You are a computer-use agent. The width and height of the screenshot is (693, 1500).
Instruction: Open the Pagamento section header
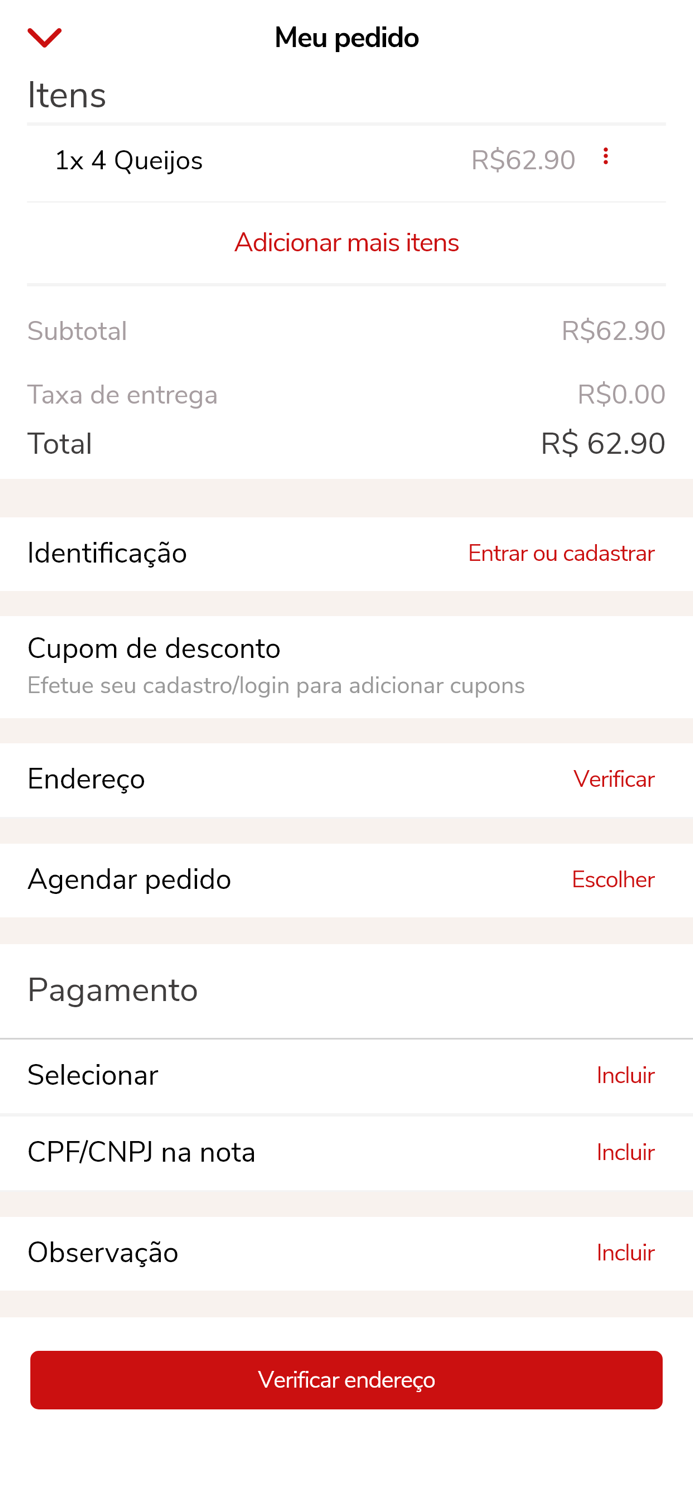tap(113, 991)
